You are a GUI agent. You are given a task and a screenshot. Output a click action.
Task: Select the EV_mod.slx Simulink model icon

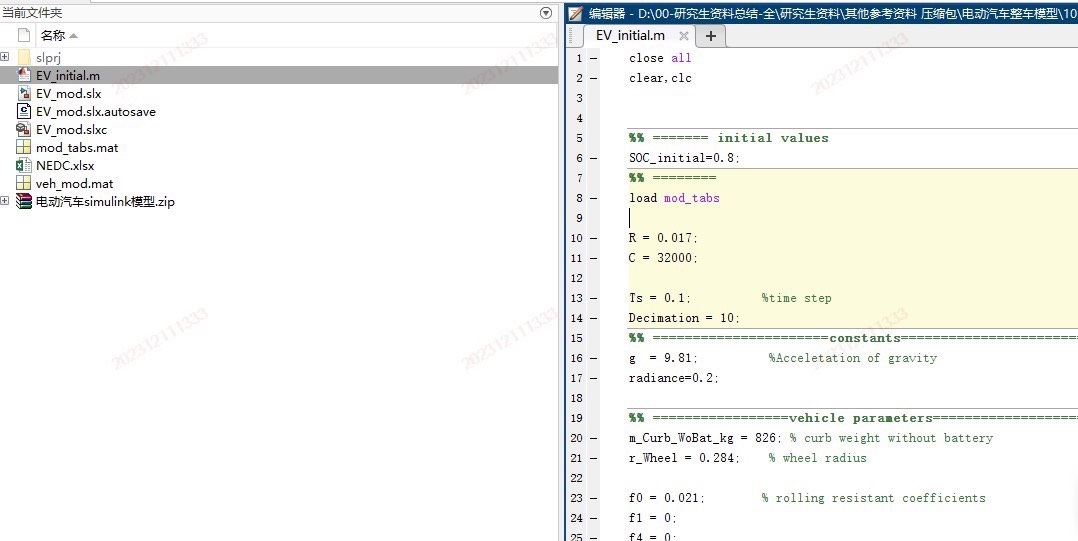click(24, 93)
